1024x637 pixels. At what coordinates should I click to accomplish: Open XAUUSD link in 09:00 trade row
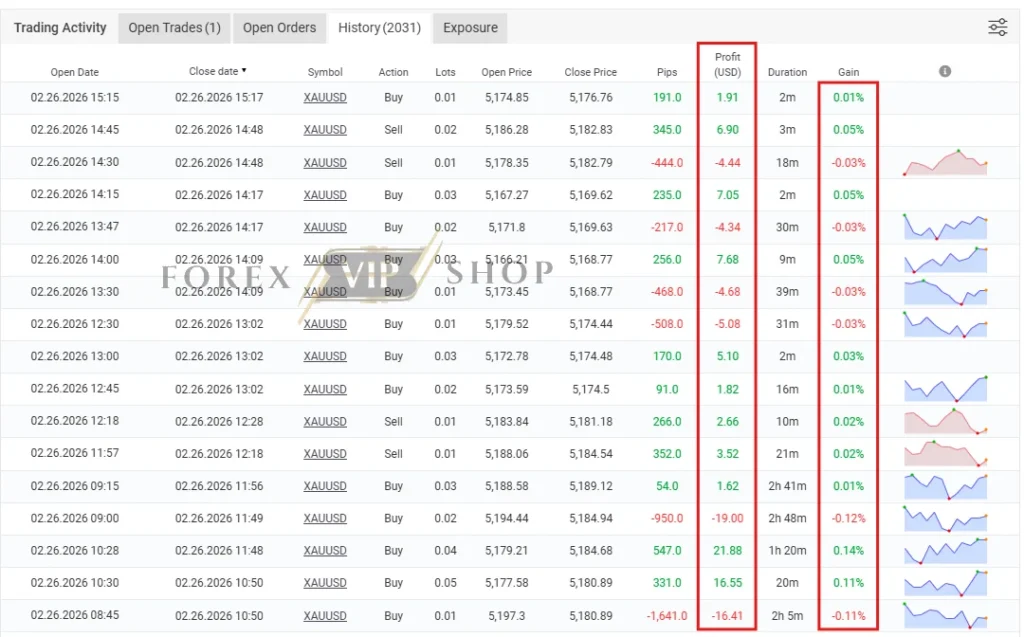[x=325, y=518]
